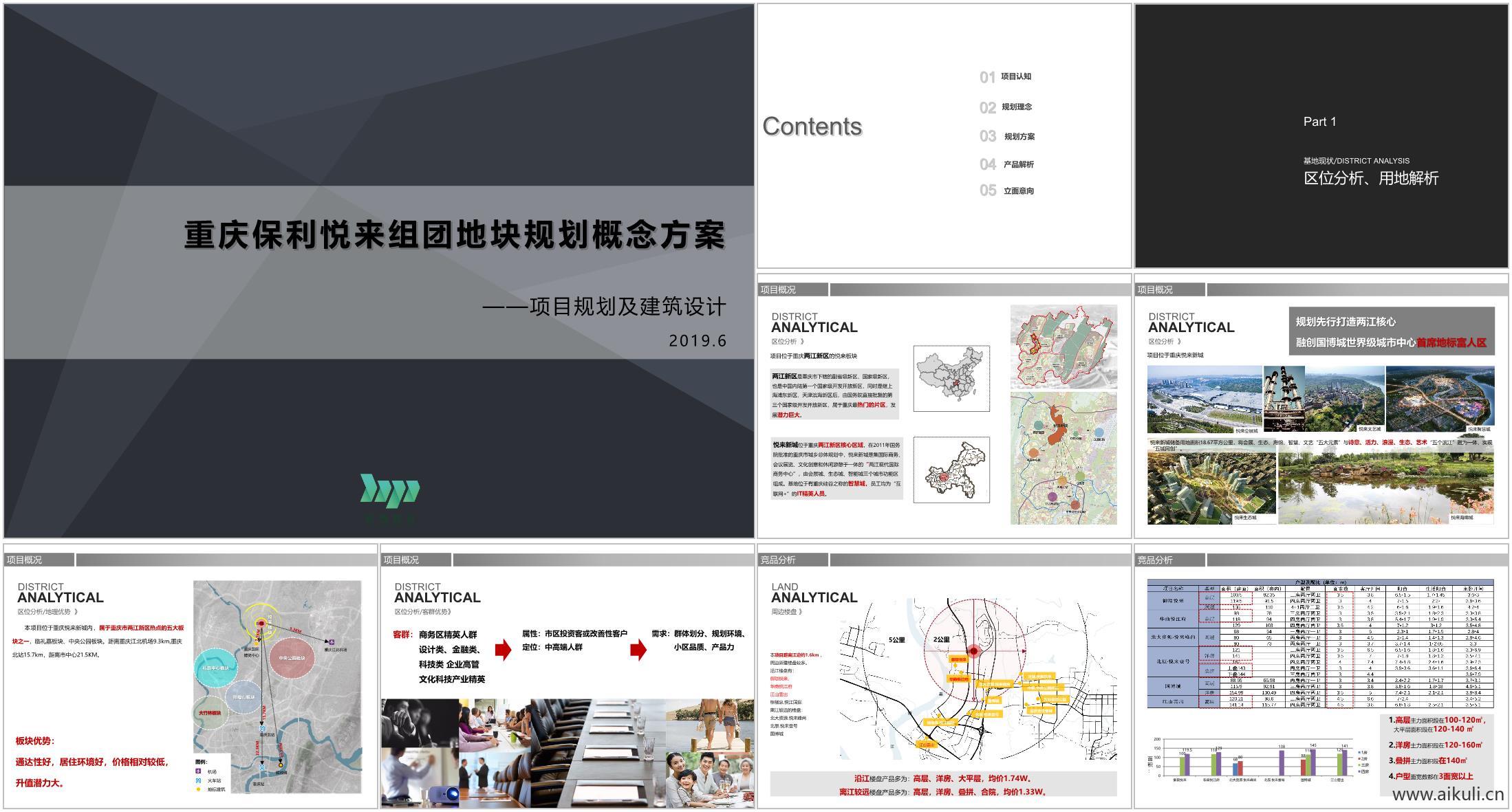Screen dimensions: 1512x812
Task: Click the red center marker on 周边楼盘 map
Action: [973, 651]
